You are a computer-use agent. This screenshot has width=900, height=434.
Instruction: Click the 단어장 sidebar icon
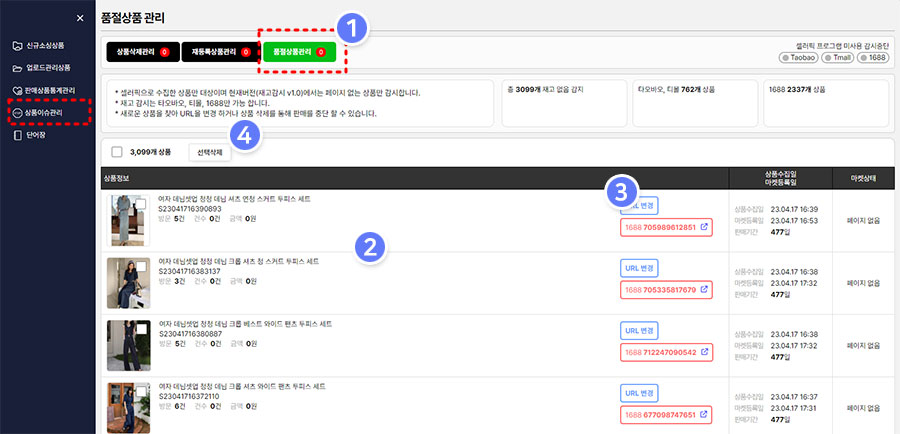click(17, 135)
